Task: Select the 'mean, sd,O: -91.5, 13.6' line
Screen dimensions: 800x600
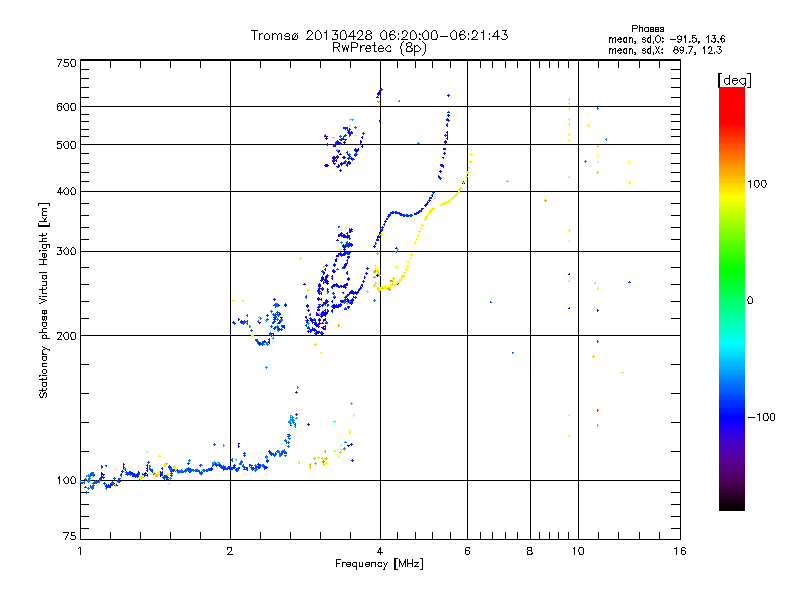Action: (x=666, y=39)
